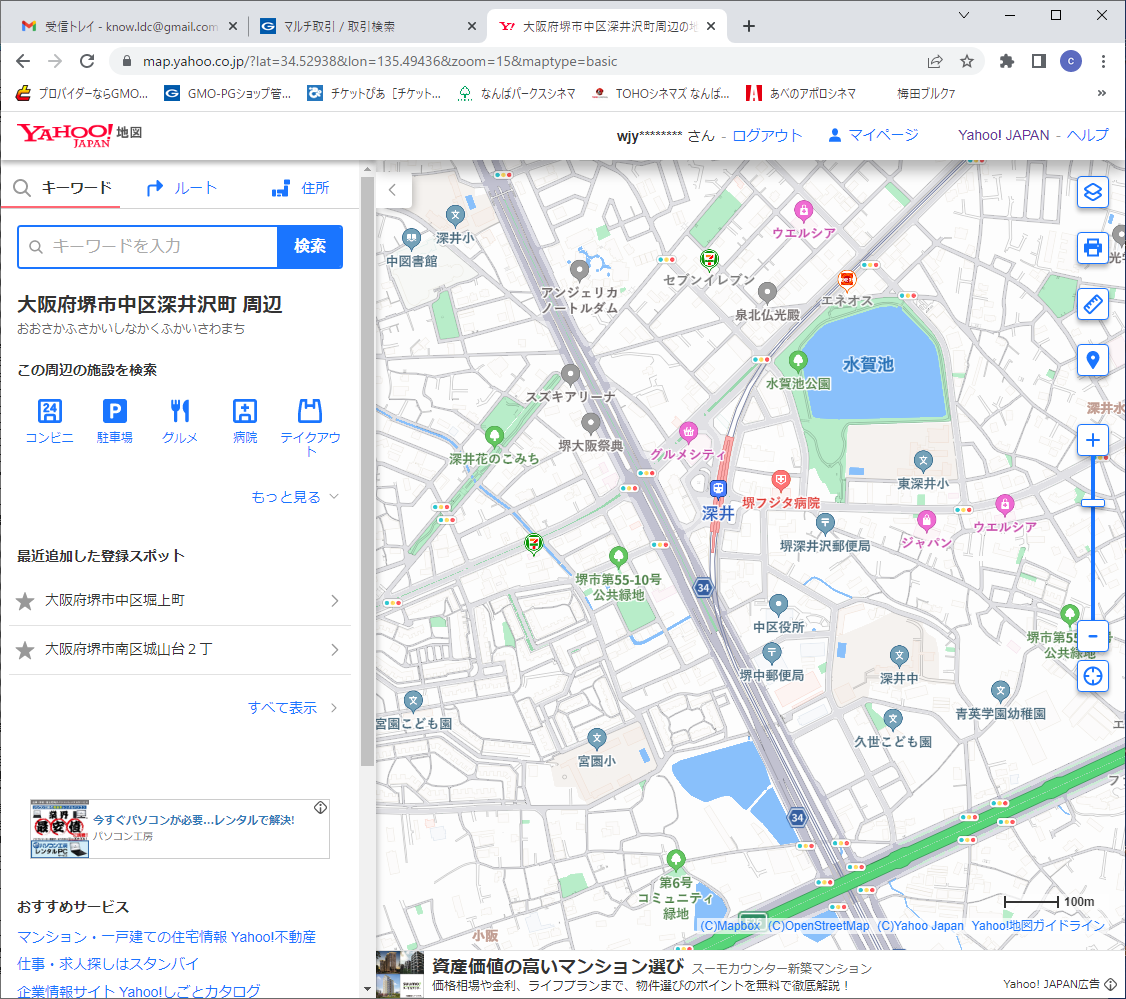Image resolution: width=1126 pixels, height=999 pixels.
Task: Click the コンビニ convenience store icon
Action: 49,411
